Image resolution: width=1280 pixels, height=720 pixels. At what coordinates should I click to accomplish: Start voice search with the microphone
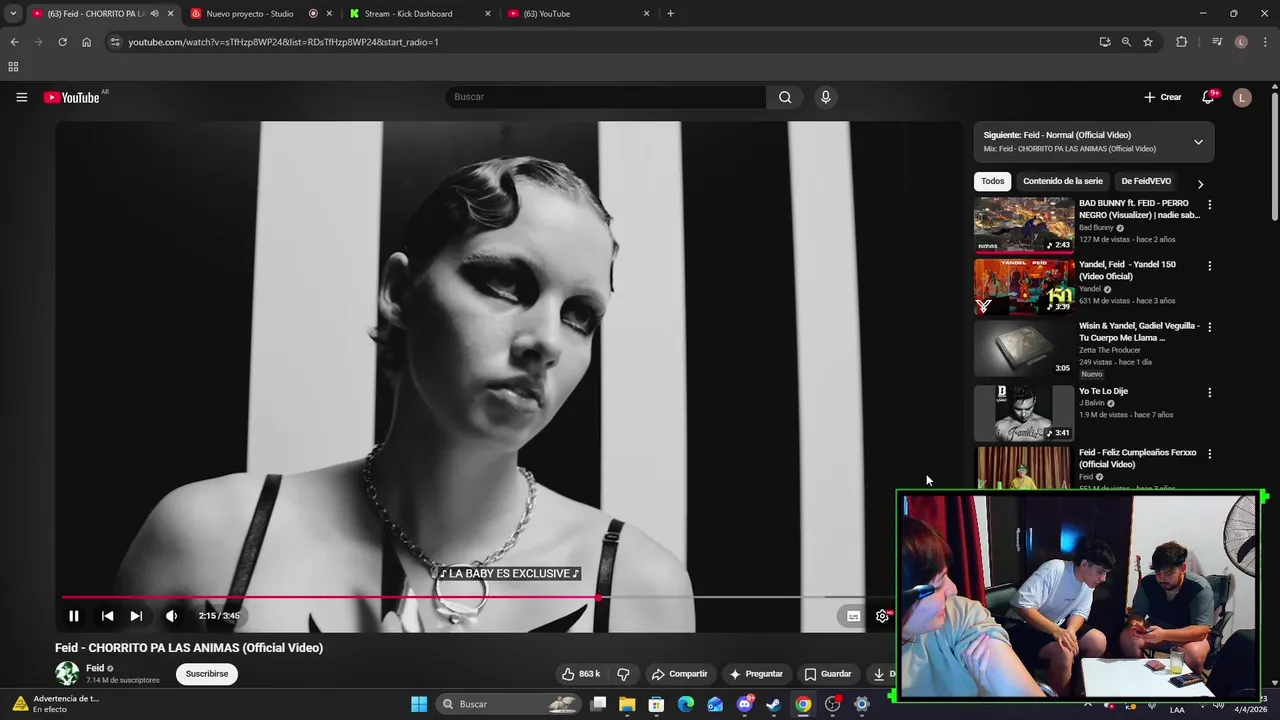click(825, 97)
